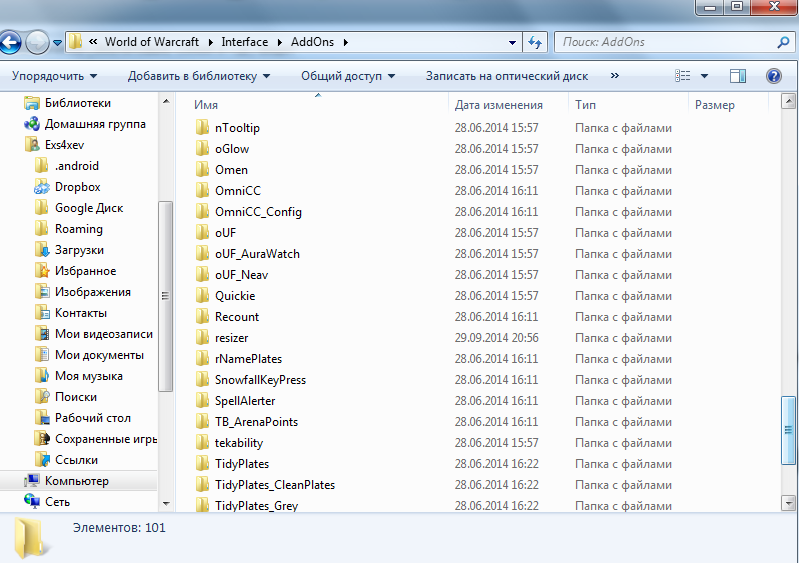Select the resizer folder
Screen dimensions: 799x563
222,338
